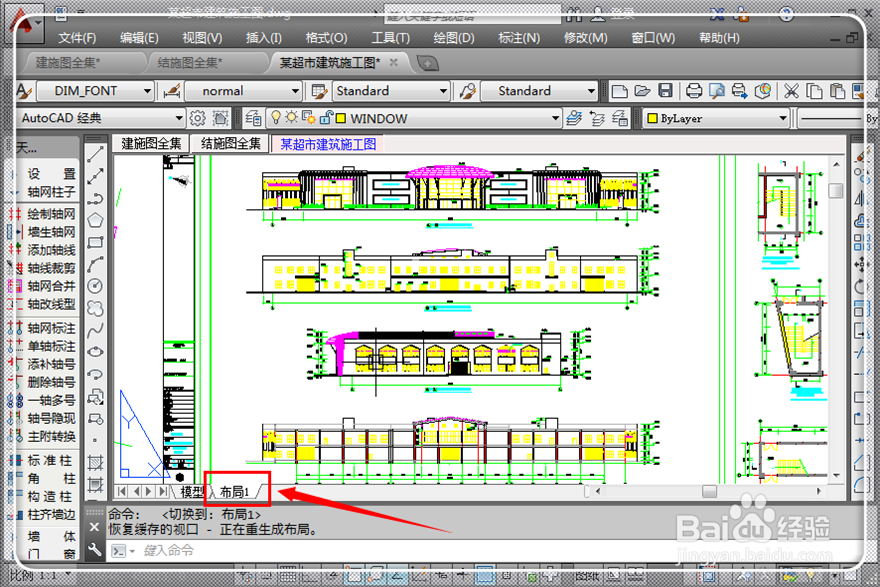Screen dimensions: 880x587
Task: Click the Layer States Manager icon
Action: [620, 118]
